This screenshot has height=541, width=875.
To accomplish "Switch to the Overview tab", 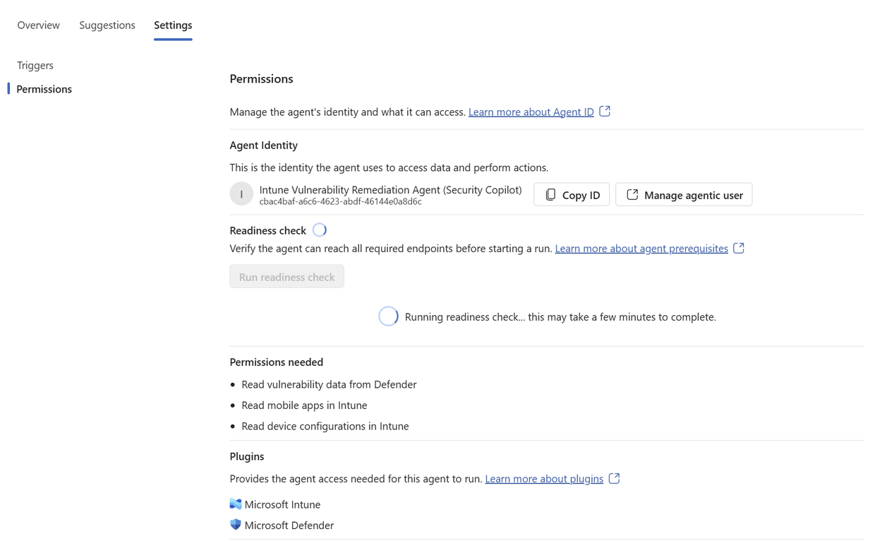I will tap(38, 25).
